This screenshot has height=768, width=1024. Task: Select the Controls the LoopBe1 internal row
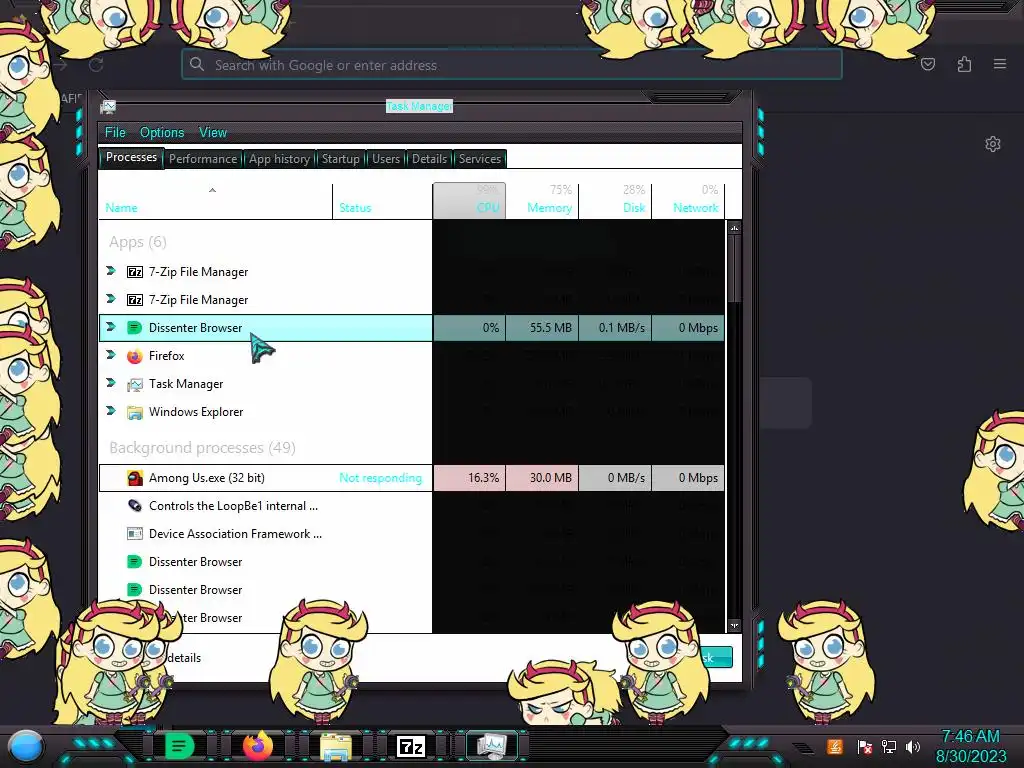click(411, 505)
